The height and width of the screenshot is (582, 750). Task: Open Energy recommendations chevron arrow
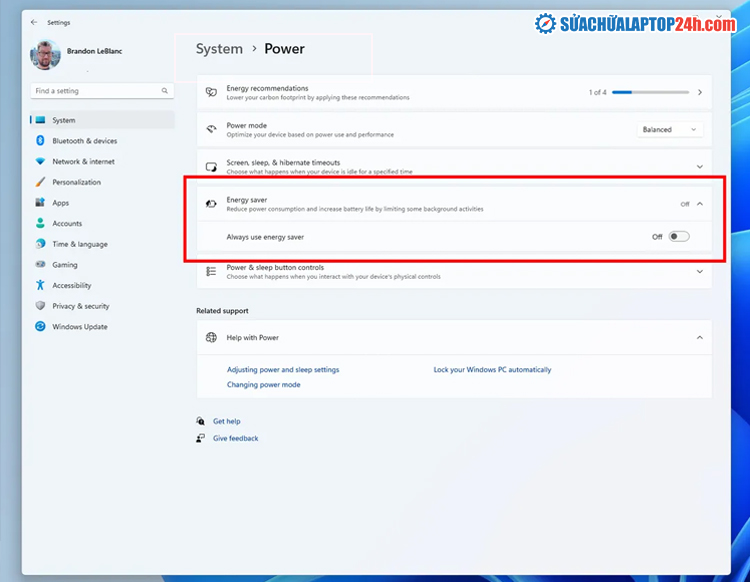point(700,92)
